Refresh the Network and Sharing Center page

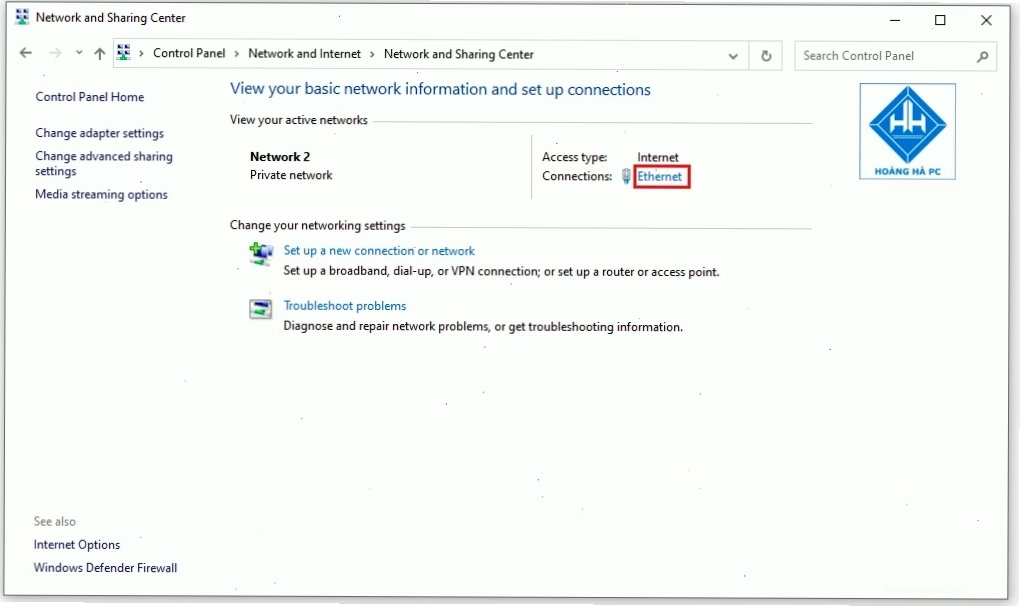(x=766, y=56)
